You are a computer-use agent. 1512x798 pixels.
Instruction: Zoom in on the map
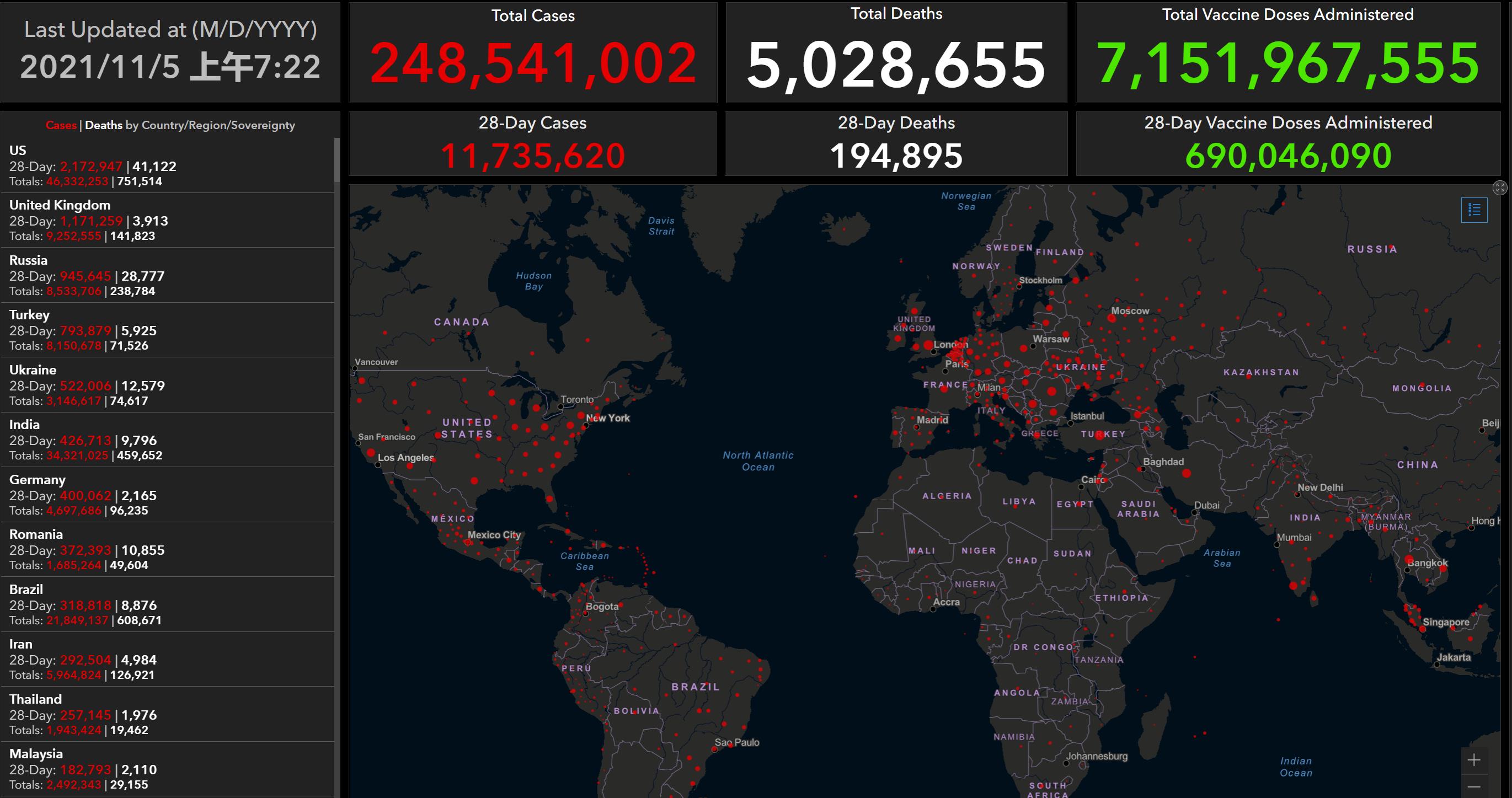(x=1474, y=760)
